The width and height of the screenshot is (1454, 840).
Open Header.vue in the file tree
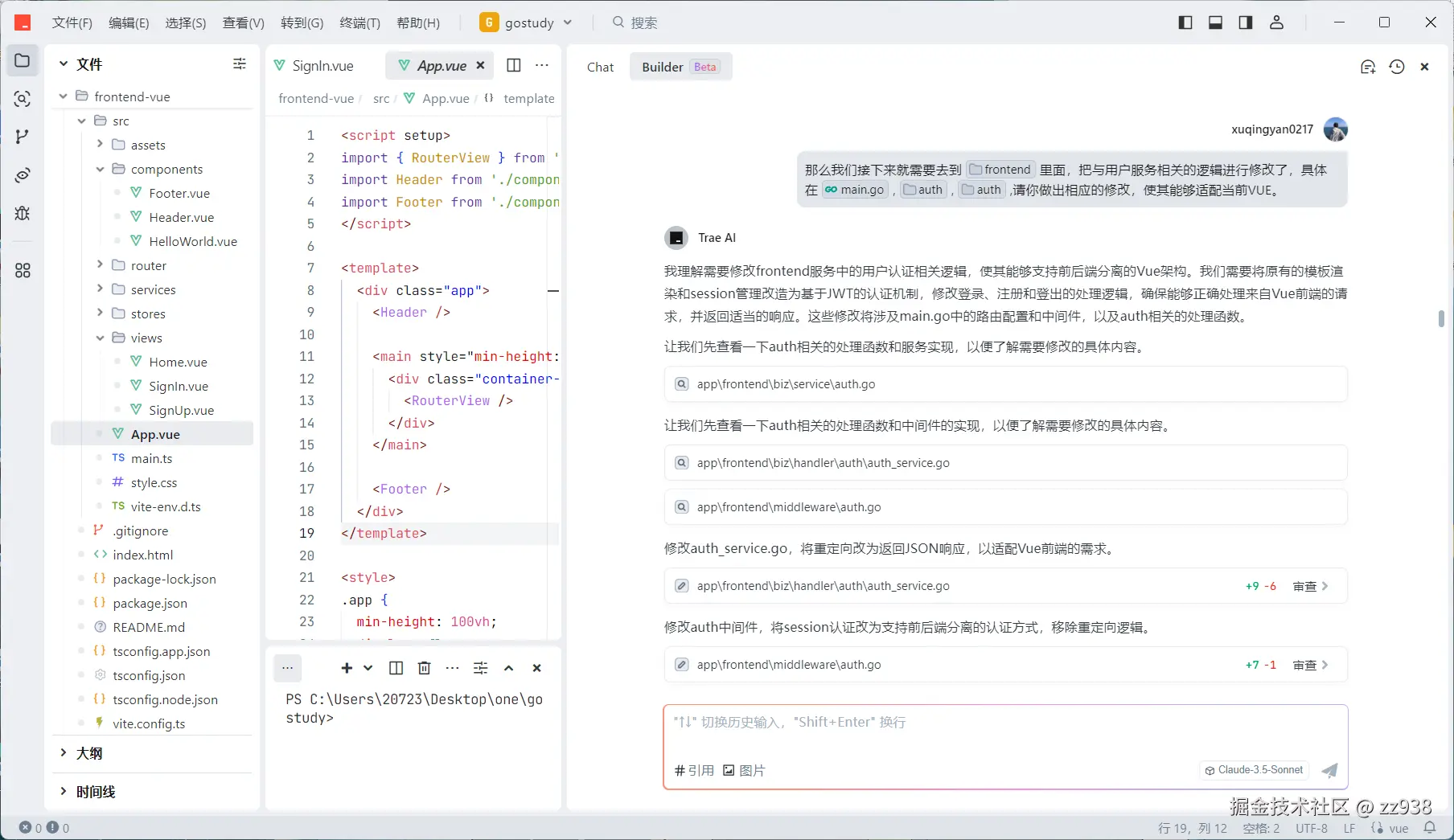point(181,217)
